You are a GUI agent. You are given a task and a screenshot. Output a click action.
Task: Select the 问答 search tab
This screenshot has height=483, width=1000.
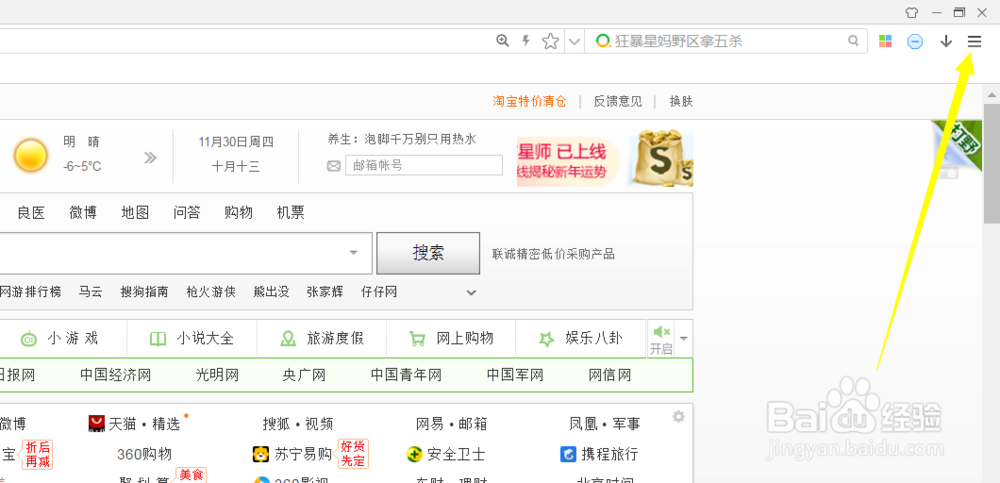[187, 213]
